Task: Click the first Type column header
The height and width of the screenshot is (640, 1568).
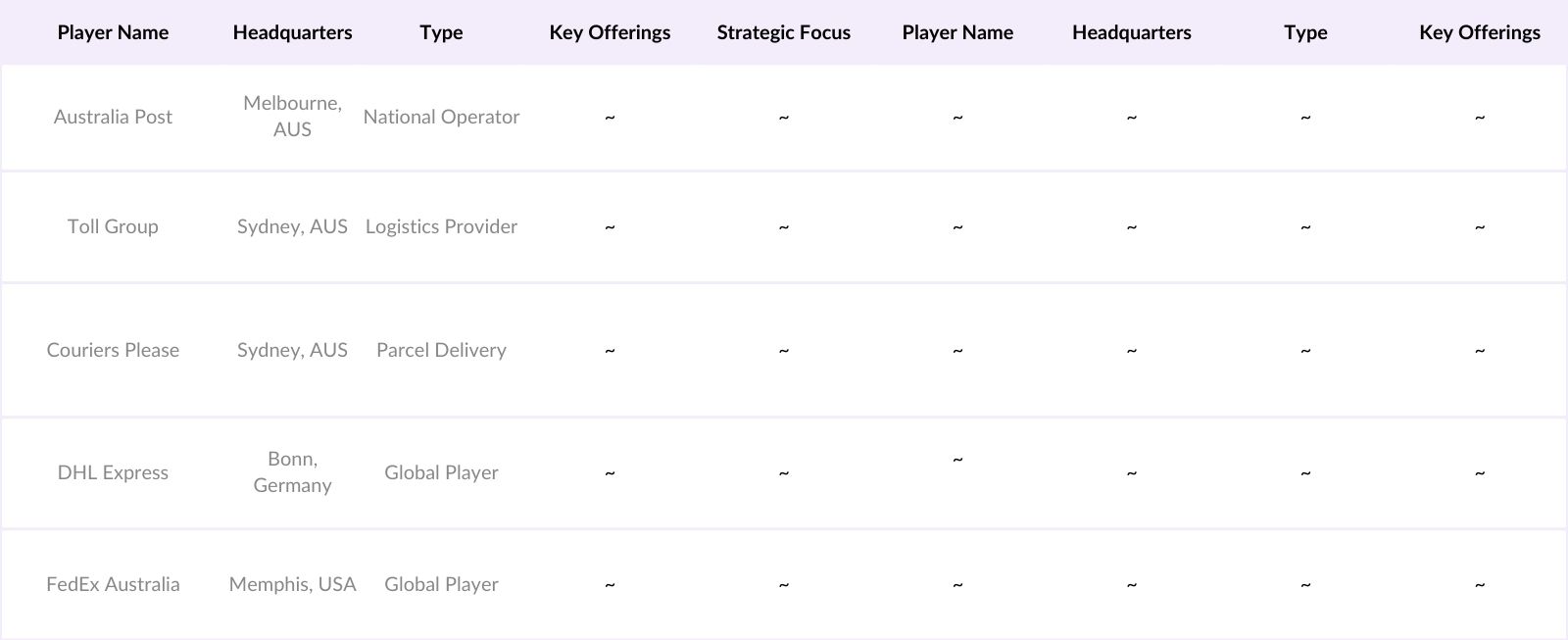Action: [x=441, y=32]
